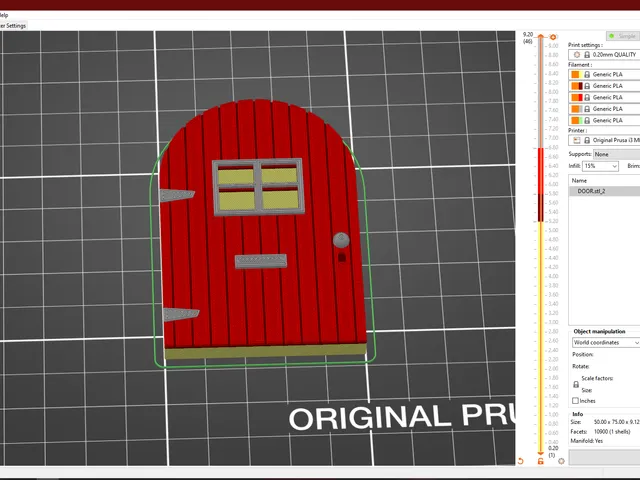Click the printer icon next to Original Prusa
This screenshot has height=480, width=640.
pos(577,140)
